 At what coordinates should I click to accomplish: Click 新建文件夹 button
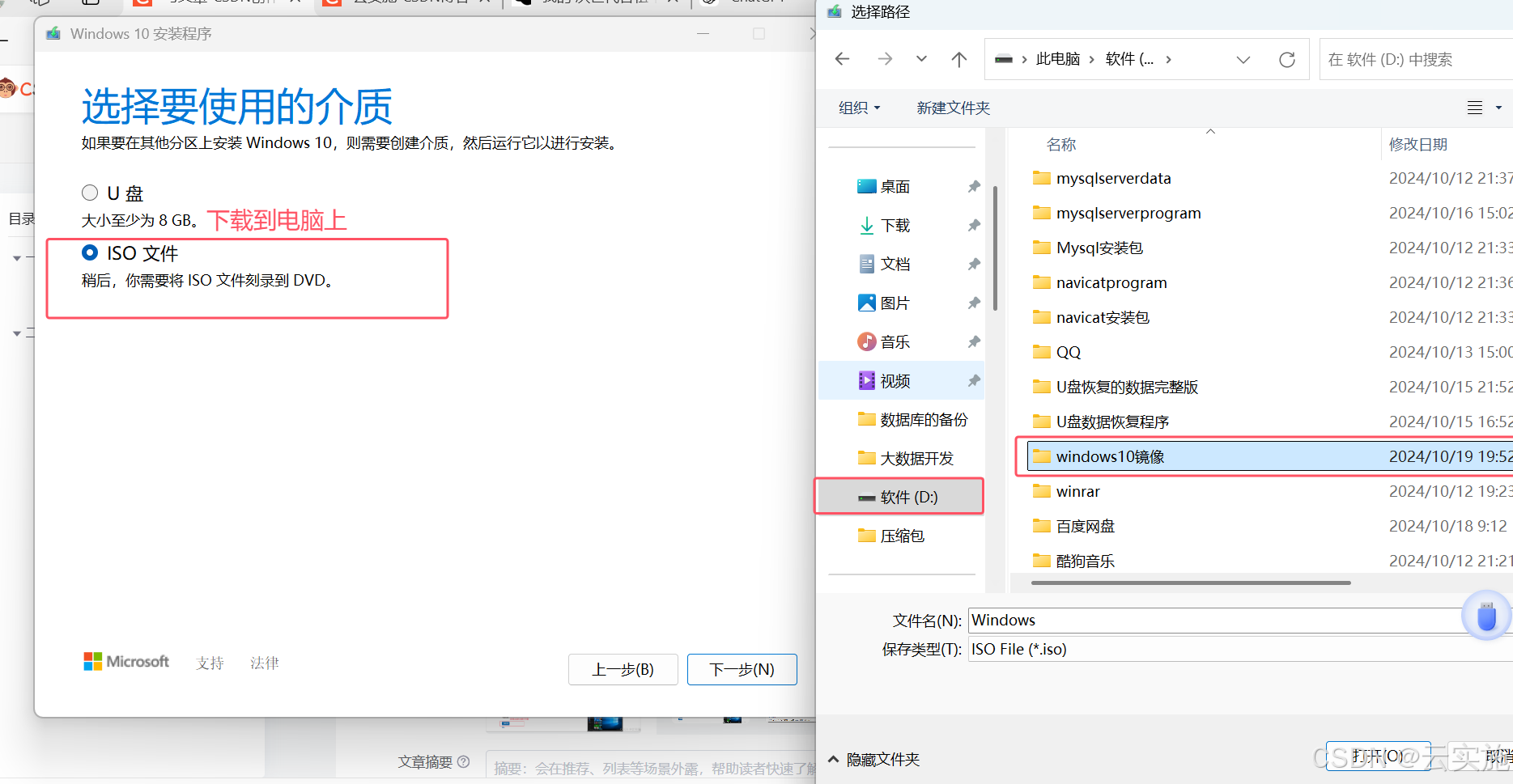(953, 108)
